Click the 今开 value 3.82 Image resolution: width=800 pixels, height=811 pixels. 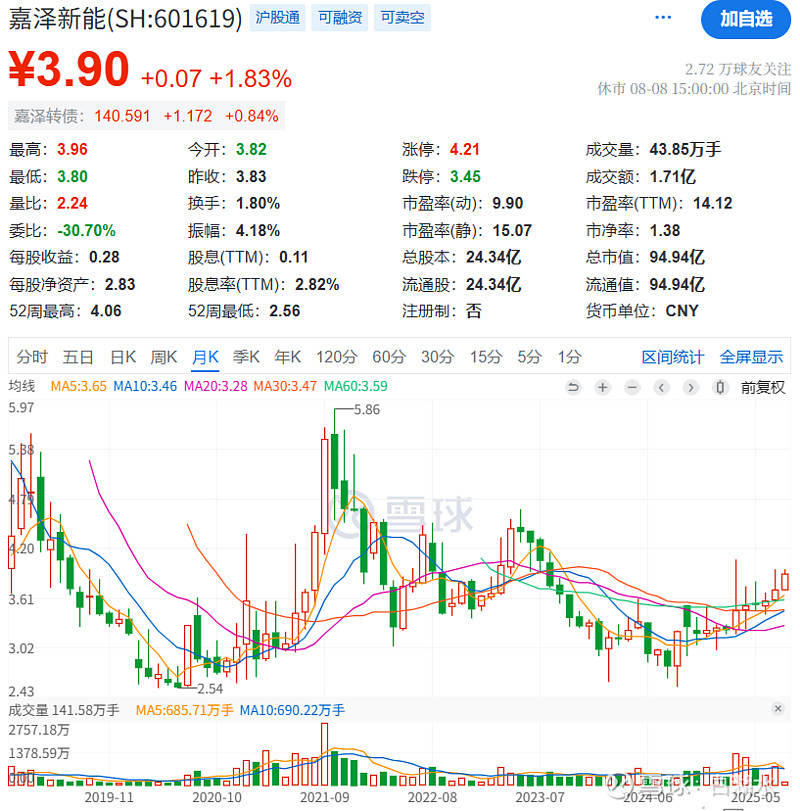251,149
